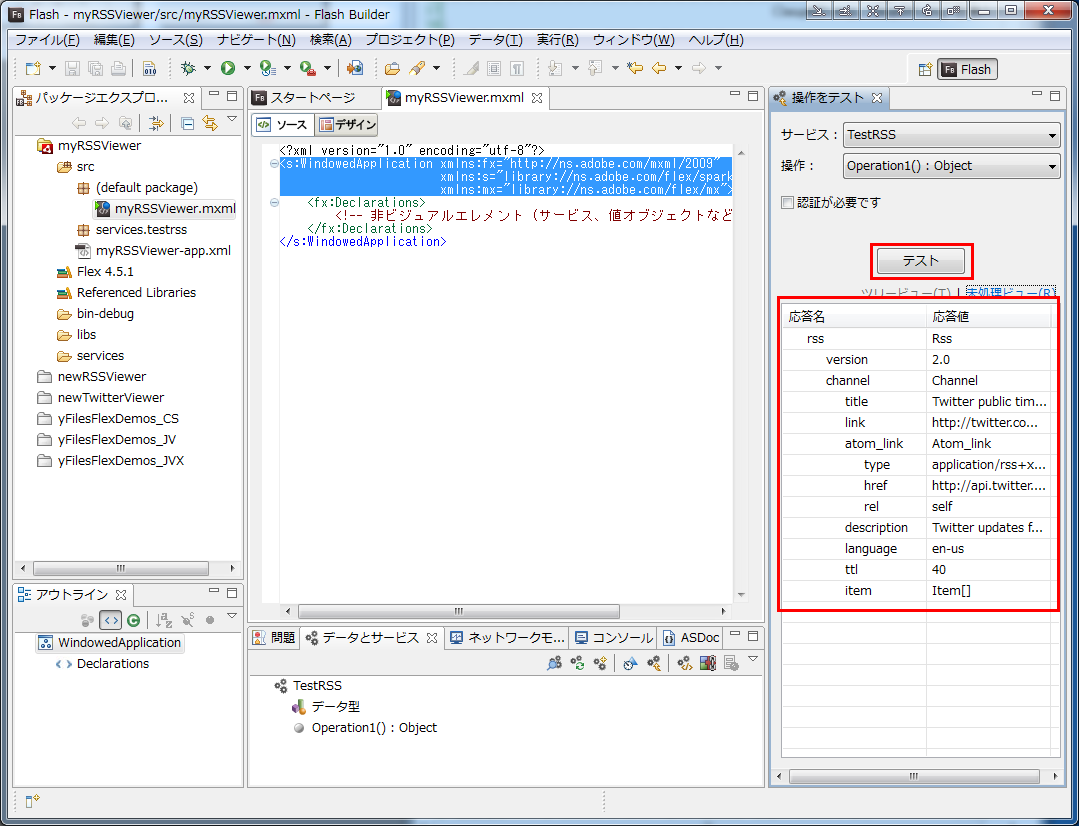Minimize the アウトライン view
Viewport: 1079px width, 826px height.
click(214, 592)
